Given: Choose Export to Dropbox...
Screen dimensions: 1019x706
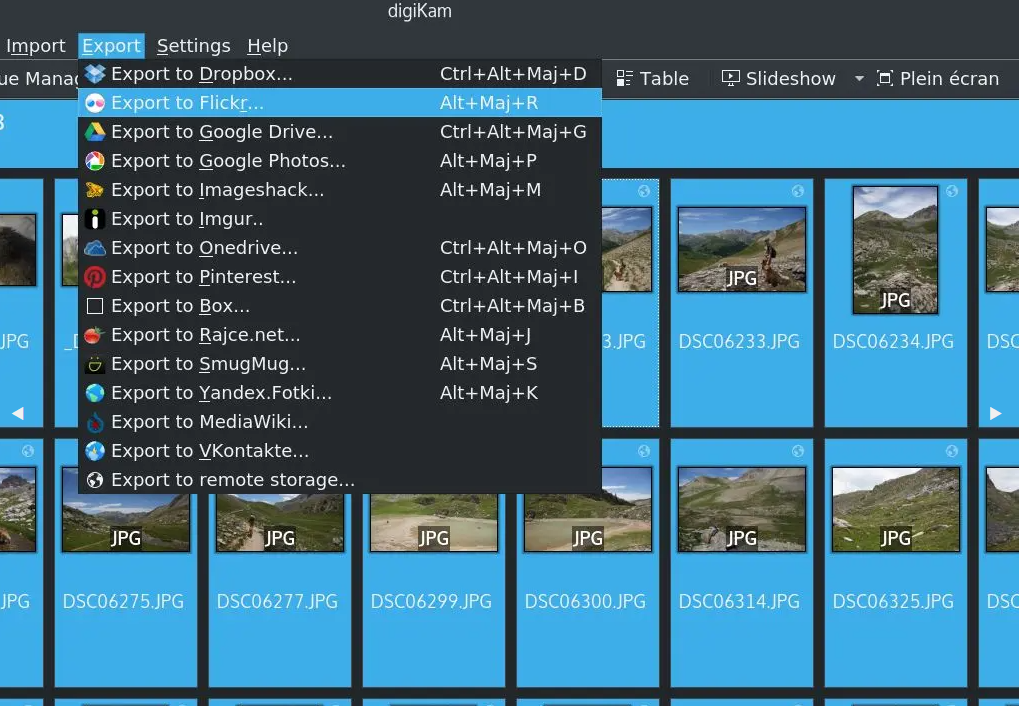Looking at the screenshot, I should (340, 74).
